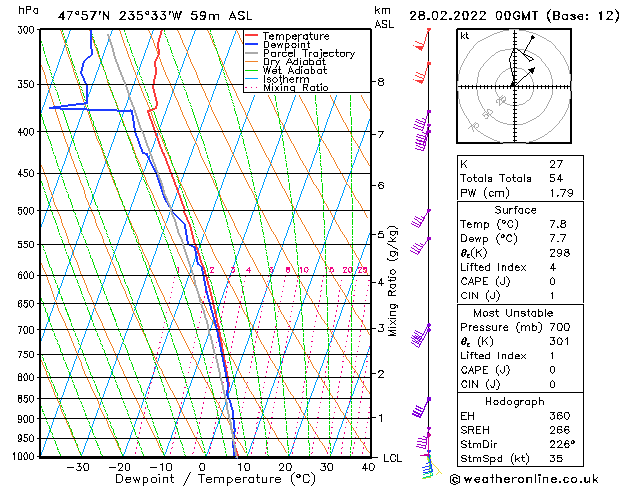Viewport: 629px width, 486px height.
Task: Open the weatheronline.co.uk copyright credit
Action: click(x=524, y=479)
